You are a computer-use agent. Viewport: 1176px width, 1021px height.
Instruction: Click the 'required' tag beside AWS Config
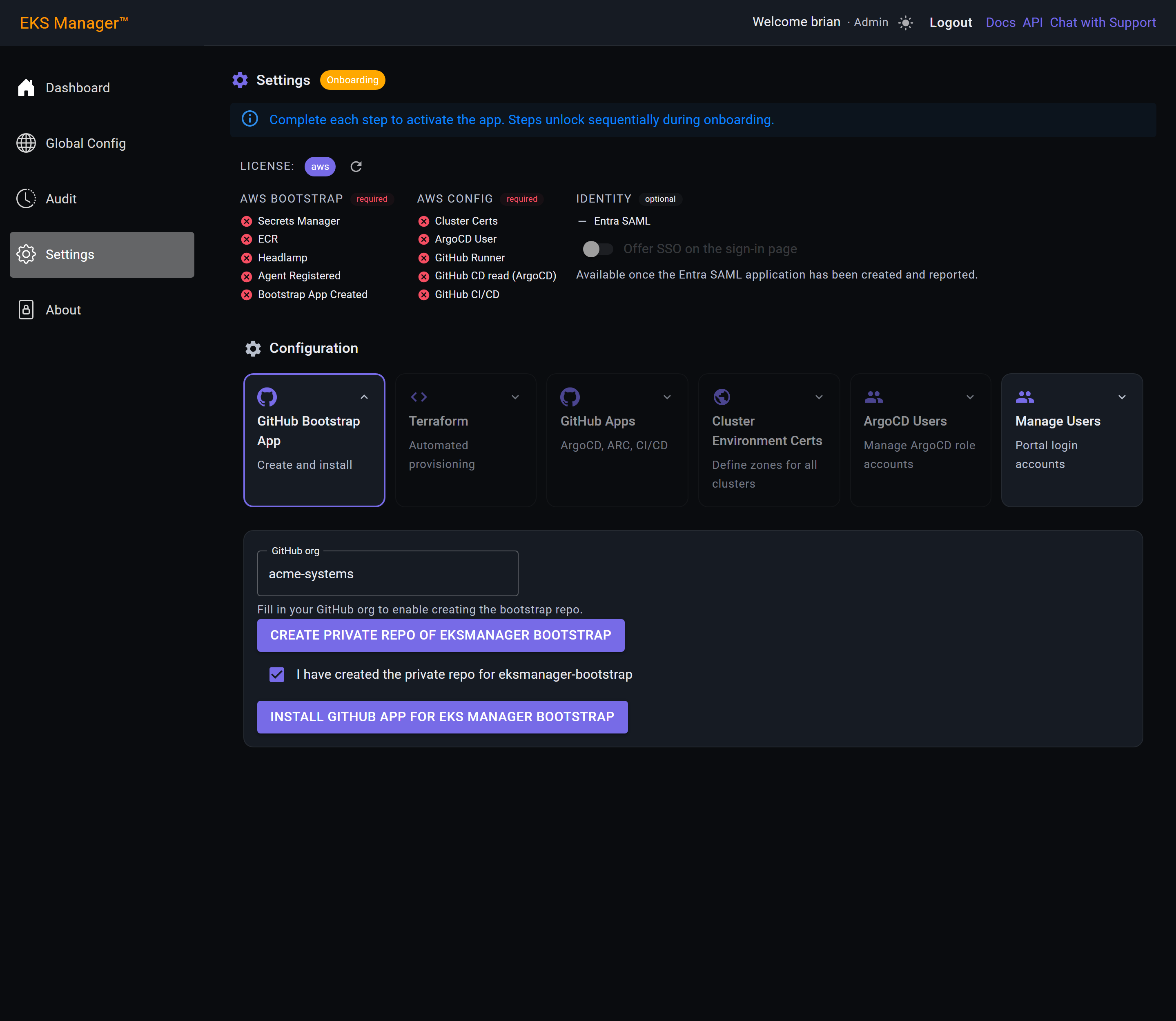coord(521,199)
